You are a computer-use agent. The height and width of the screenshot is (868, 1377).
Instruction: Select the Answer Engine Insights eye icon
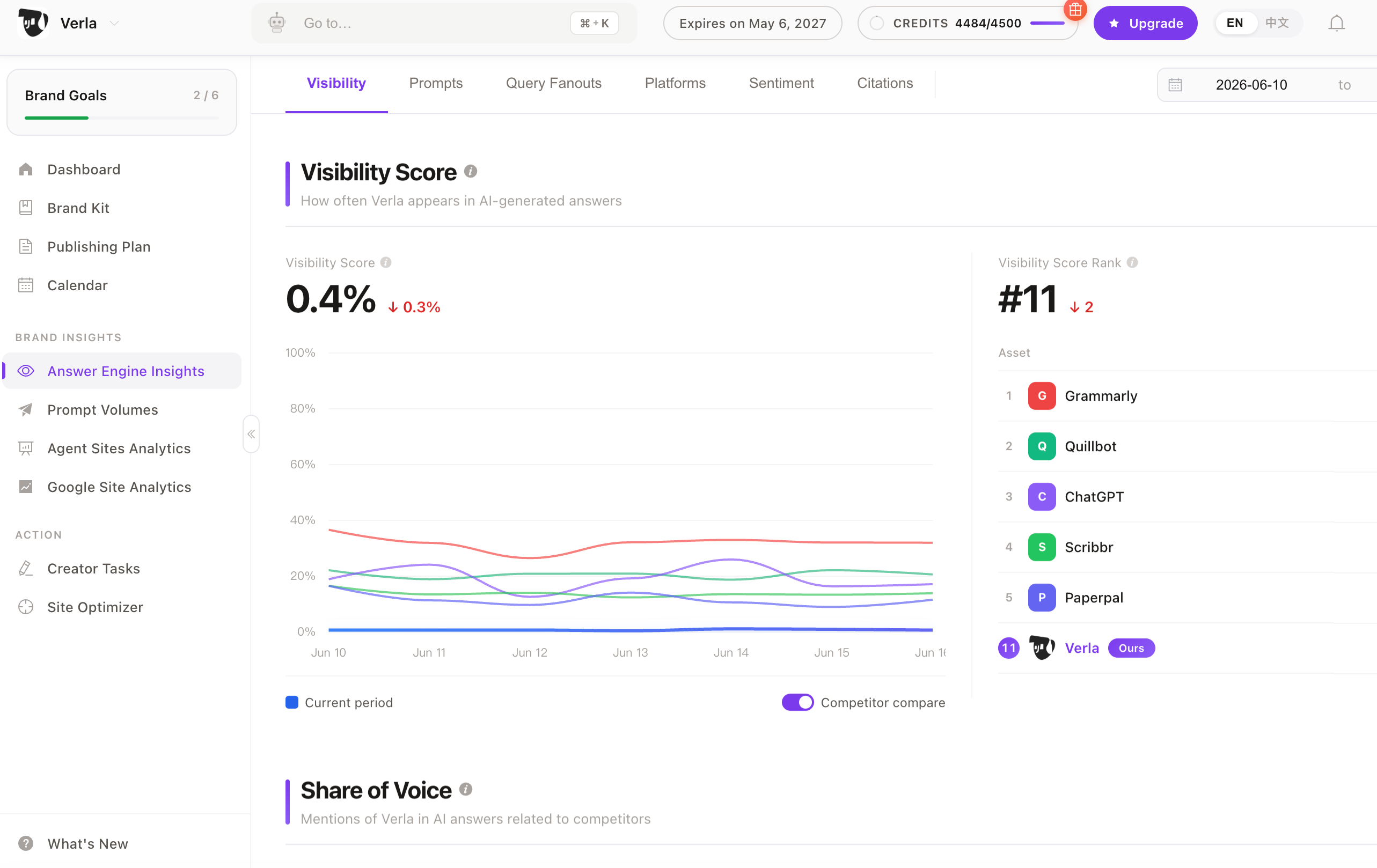26,371
